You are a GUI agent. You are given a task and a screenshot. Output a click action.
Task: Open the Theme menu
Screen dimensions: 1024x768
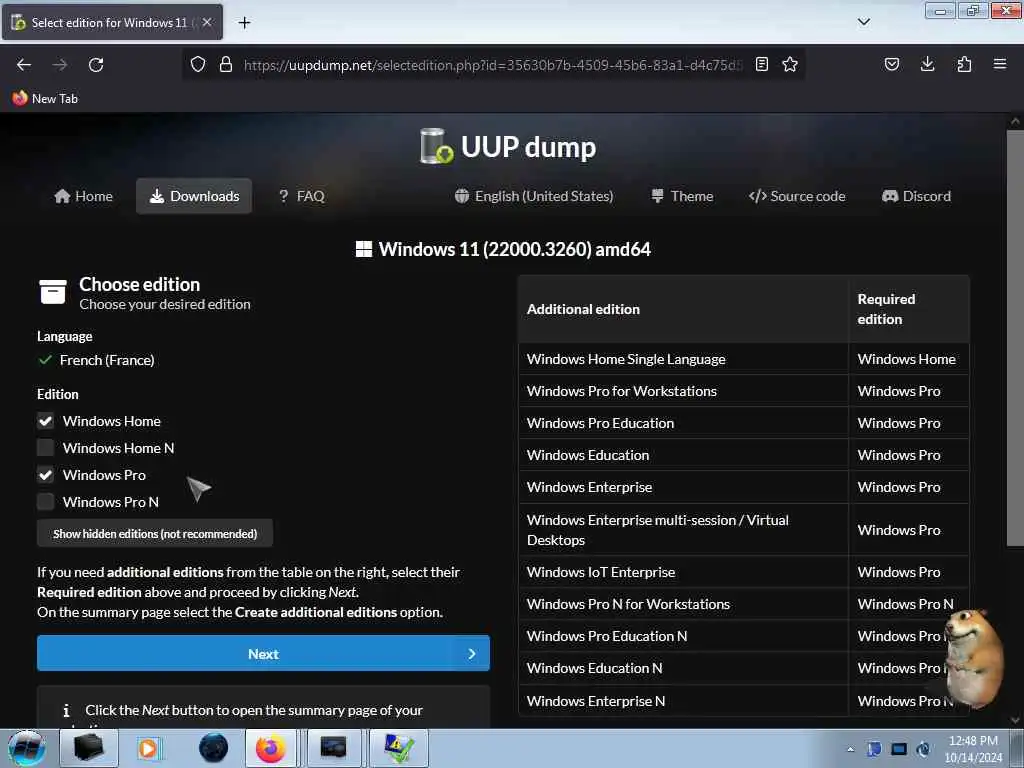682,196
